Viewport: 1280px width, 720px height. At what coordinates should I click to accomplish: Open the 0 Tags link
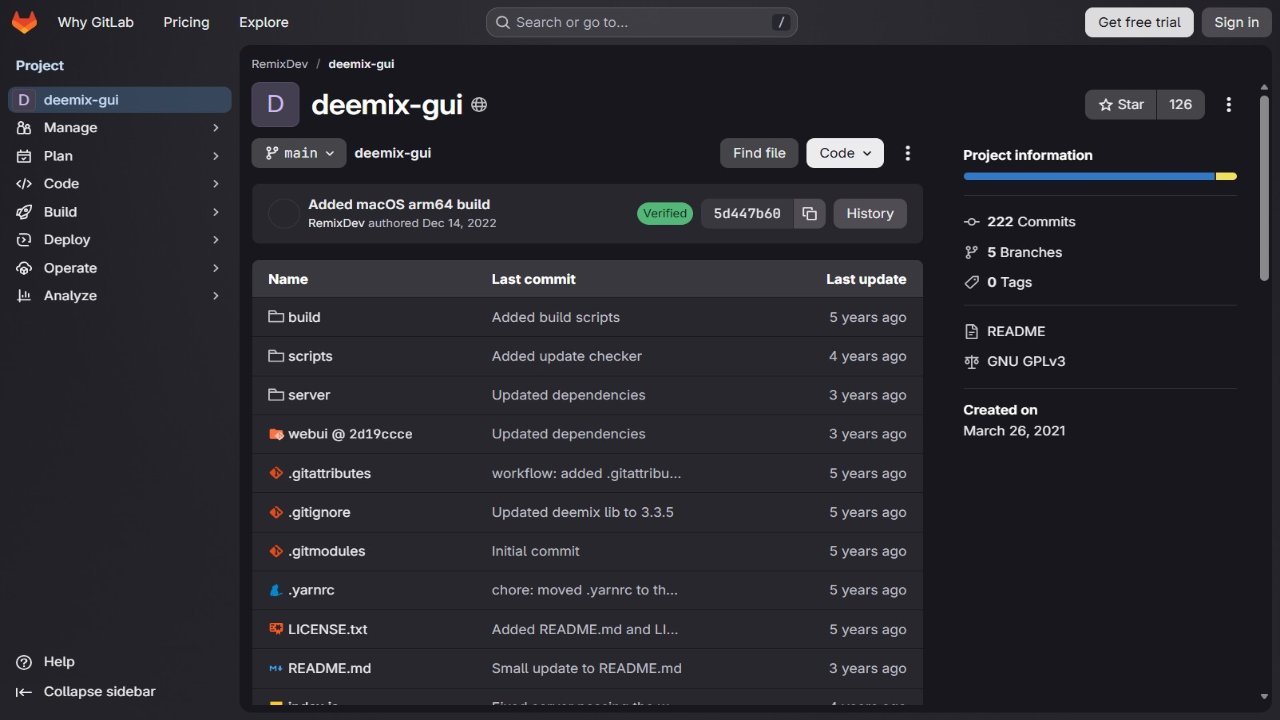(x=1009, y=282)
